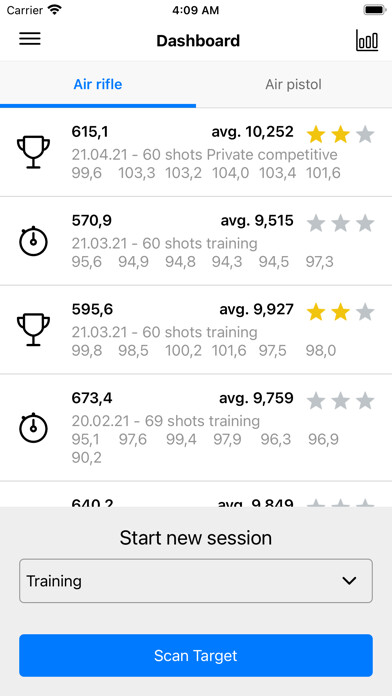Switch to the Air pistol tab
The width and height of the screenshot is (392, 696).
click(x=293, y=84)
